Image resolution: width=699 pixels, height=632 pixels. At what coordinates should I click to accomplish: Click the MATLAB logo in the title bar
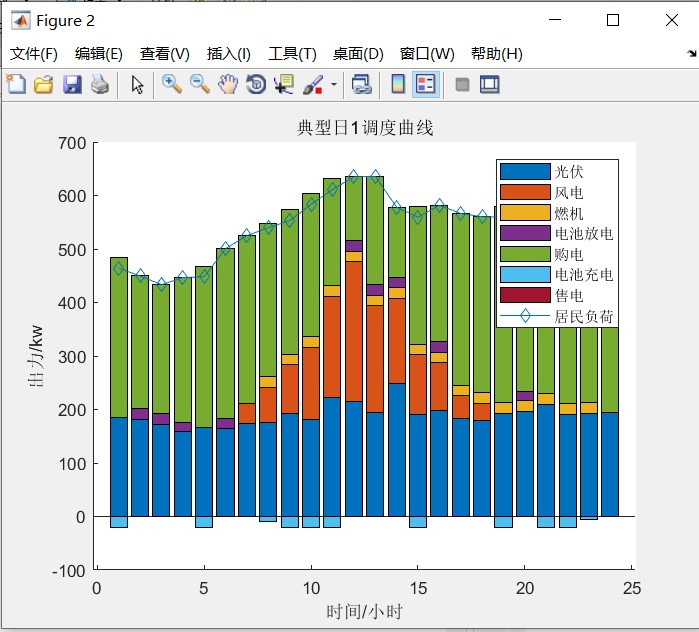[21, 21]
